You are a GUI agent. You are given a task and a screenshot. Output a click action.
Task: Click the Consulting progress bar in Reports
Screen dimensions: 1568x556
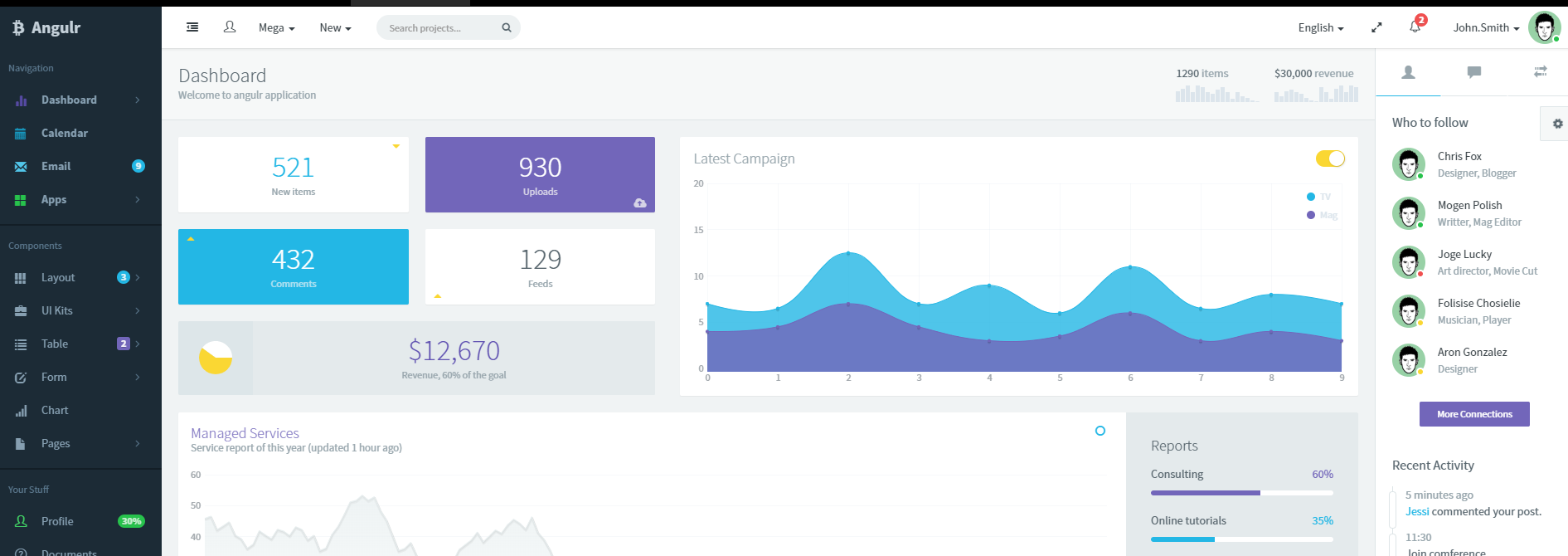[1241, 493]
